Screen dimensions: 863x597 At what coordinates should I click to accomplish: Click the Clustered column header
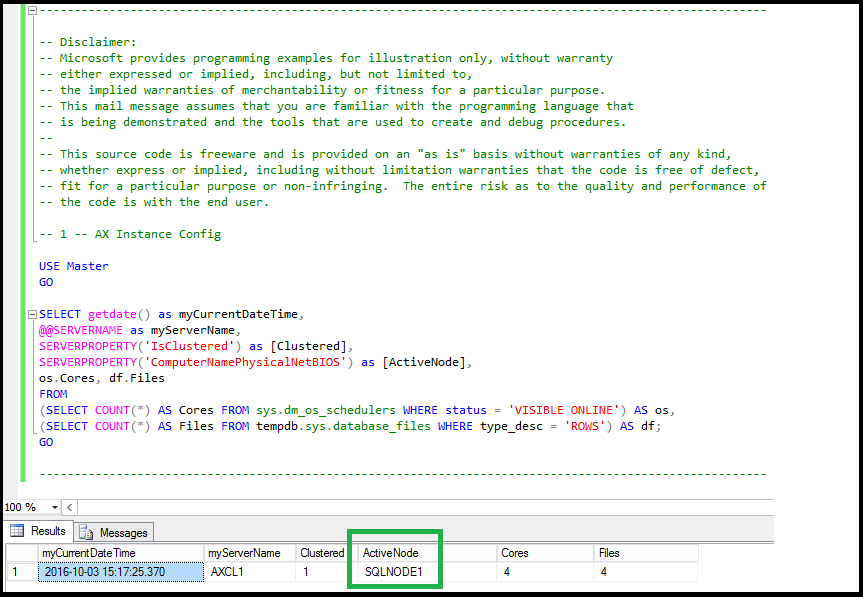[x=322, y=553]
